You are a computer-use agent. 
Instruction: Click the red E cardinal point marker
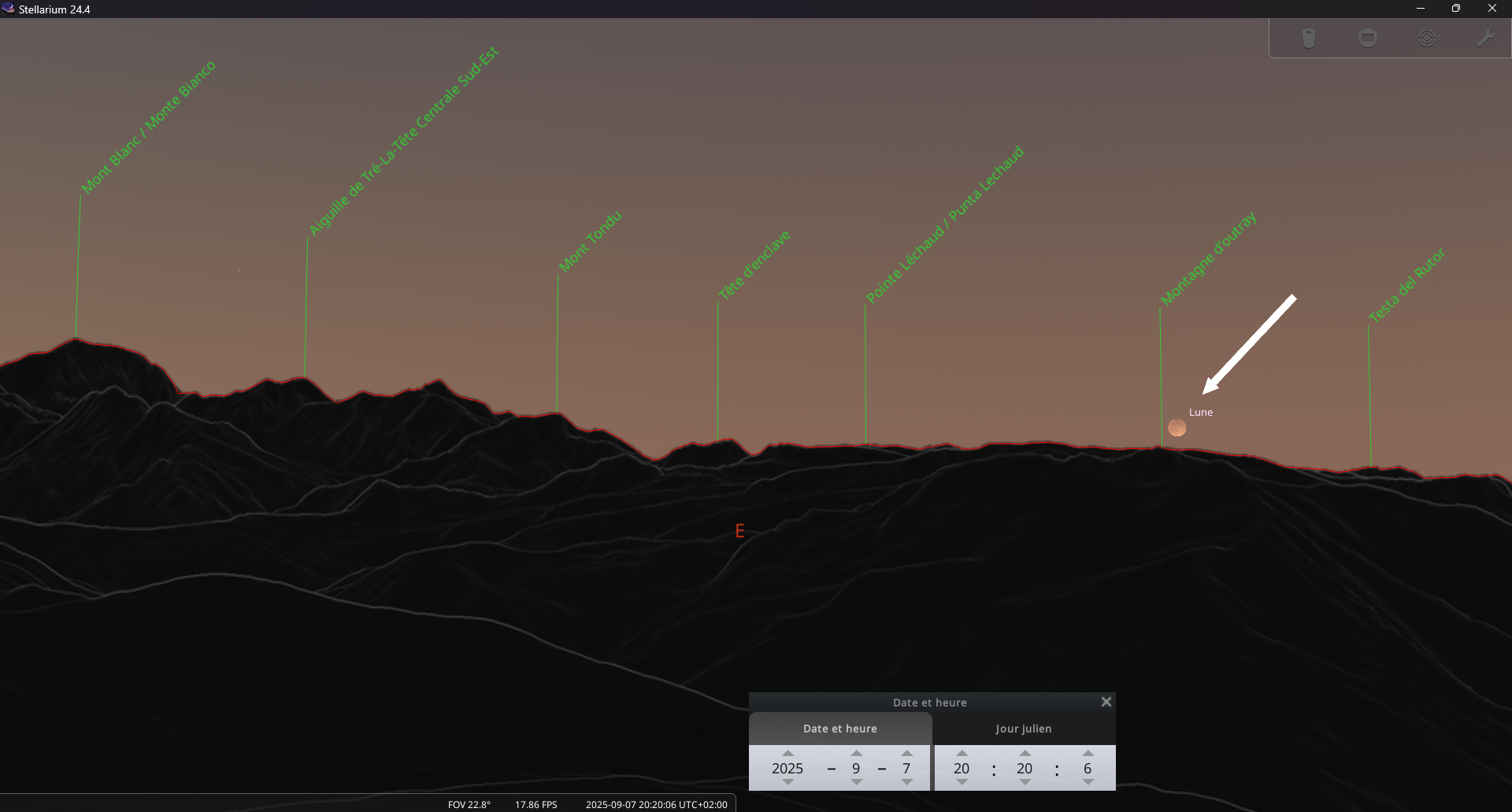tap(739, 531)
